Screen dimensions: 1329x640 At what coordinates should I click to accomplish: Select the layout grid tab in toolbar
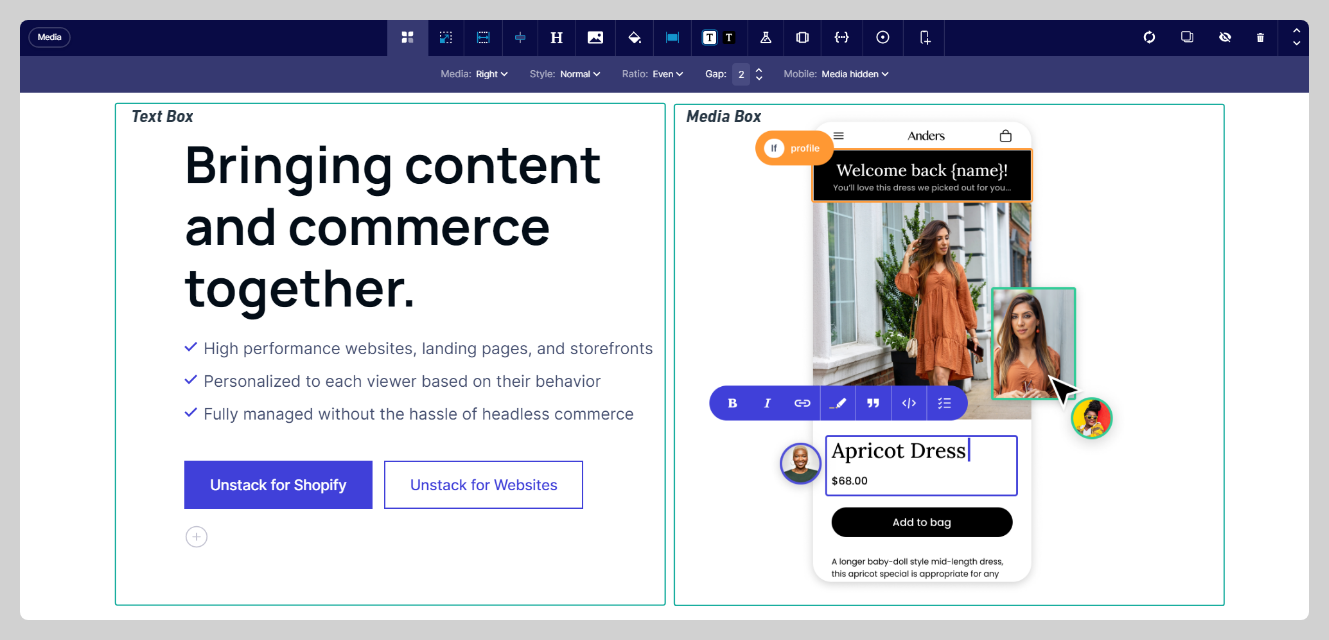(x=408, y=38)
